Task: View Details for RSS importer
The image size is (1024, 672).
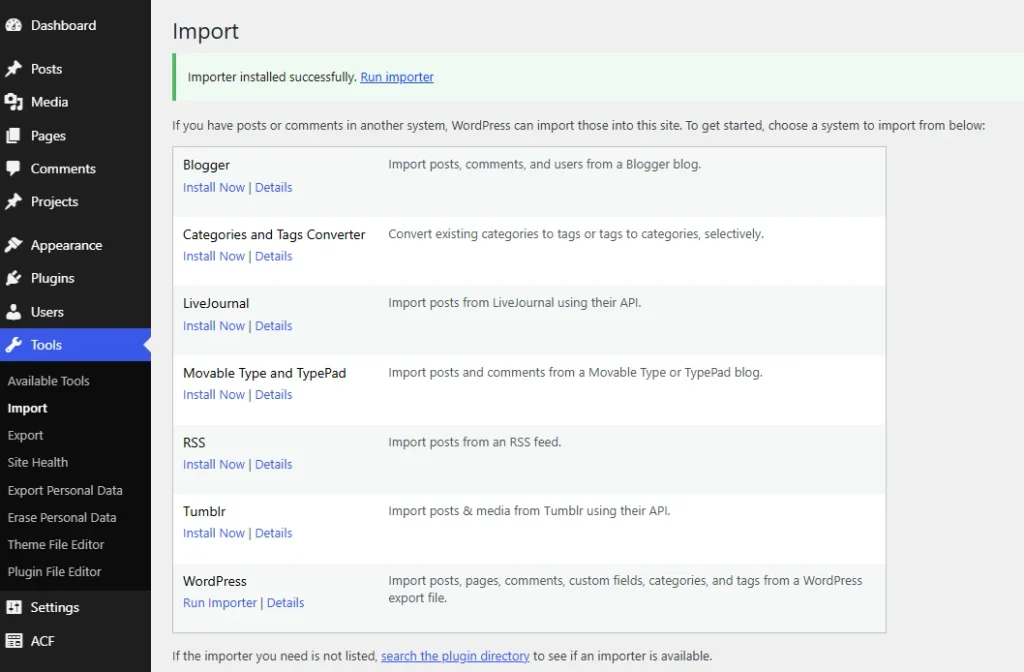Action: click(274, 464)
